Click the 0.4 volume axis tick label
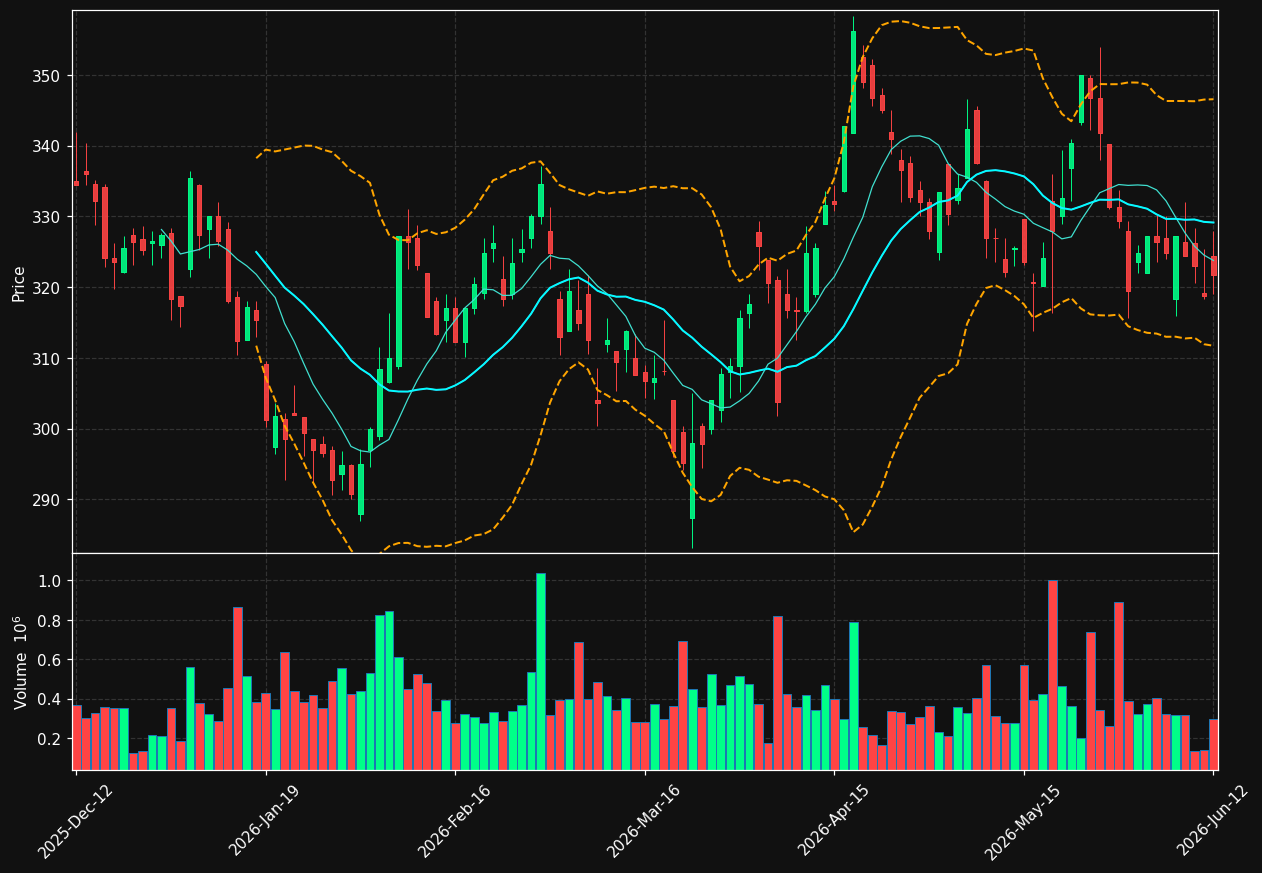 pos(50,699)
